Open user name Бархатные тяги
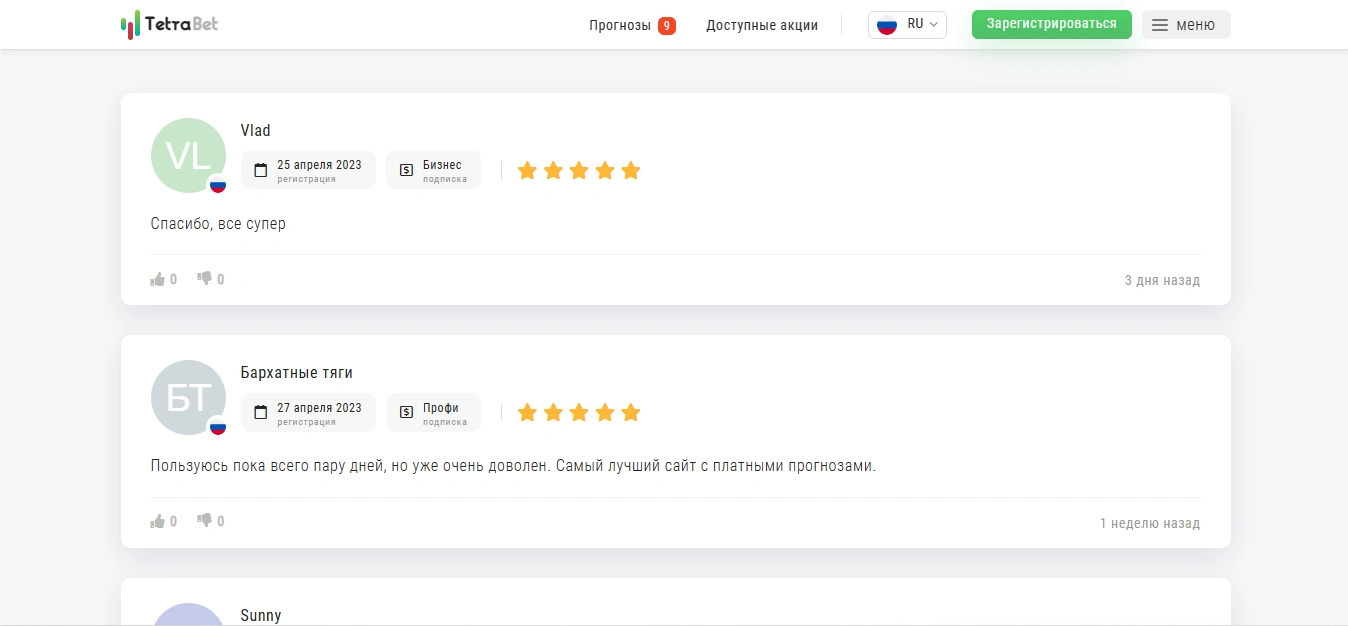Viewport: 1348px width, 626px height. pos(297,373)
